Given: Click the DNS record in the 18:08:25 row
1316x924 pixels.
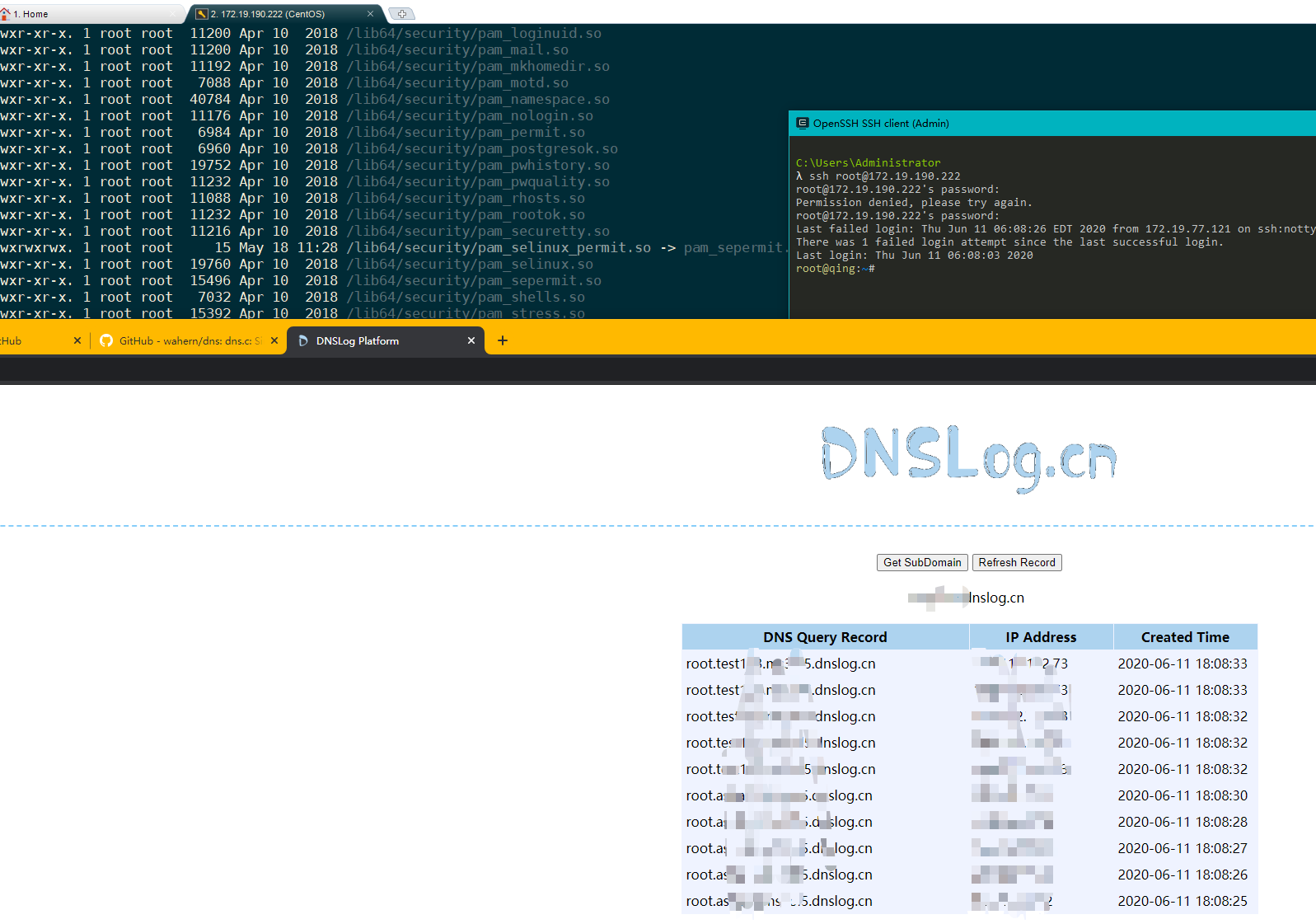Looking at the screenshot, I should point(780,901).
